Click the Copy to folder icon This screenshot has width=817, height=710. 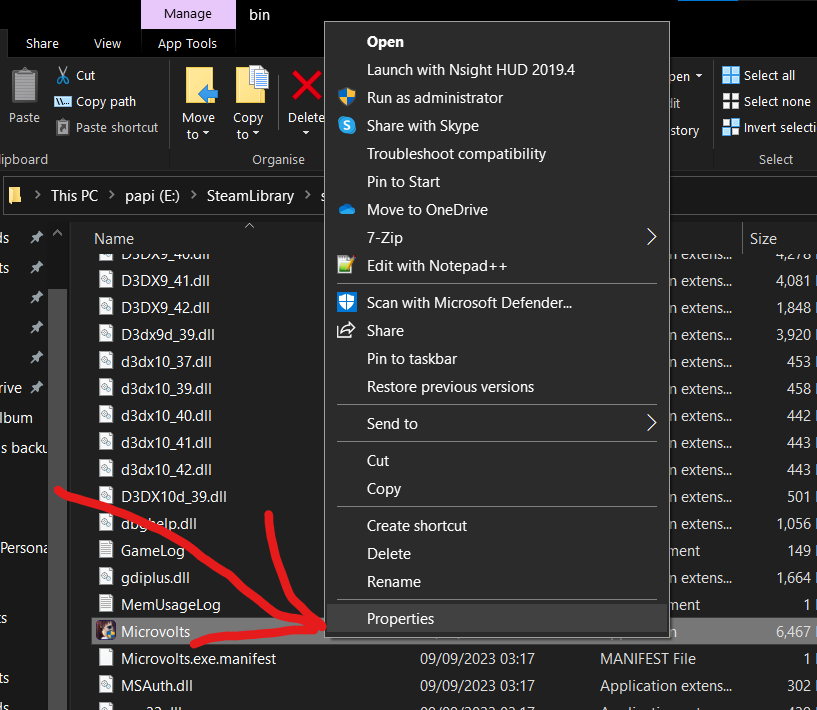(x=251, y=84)
